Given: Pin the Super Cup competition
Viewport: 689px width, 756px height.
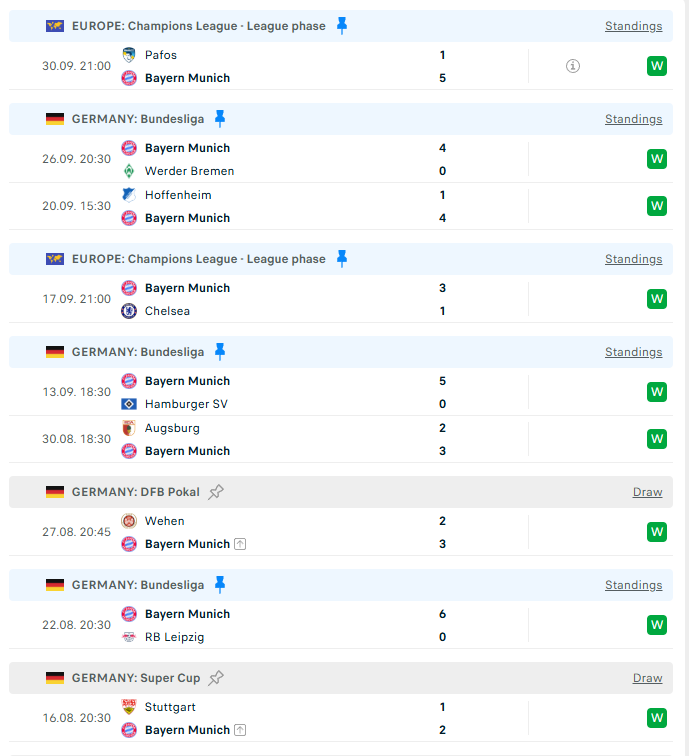Looking at the screenshot, I should [216, 678].
